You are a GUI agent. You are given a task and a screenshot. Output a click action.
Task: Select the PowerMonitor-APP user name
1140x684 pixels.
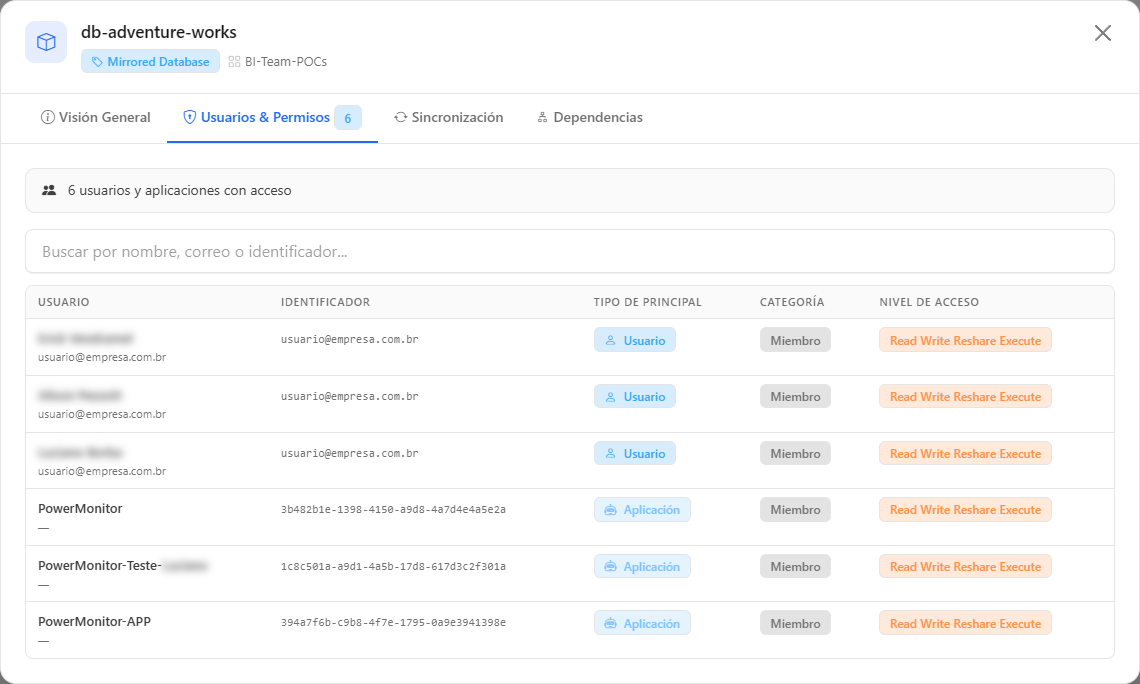tap(95, 621)
